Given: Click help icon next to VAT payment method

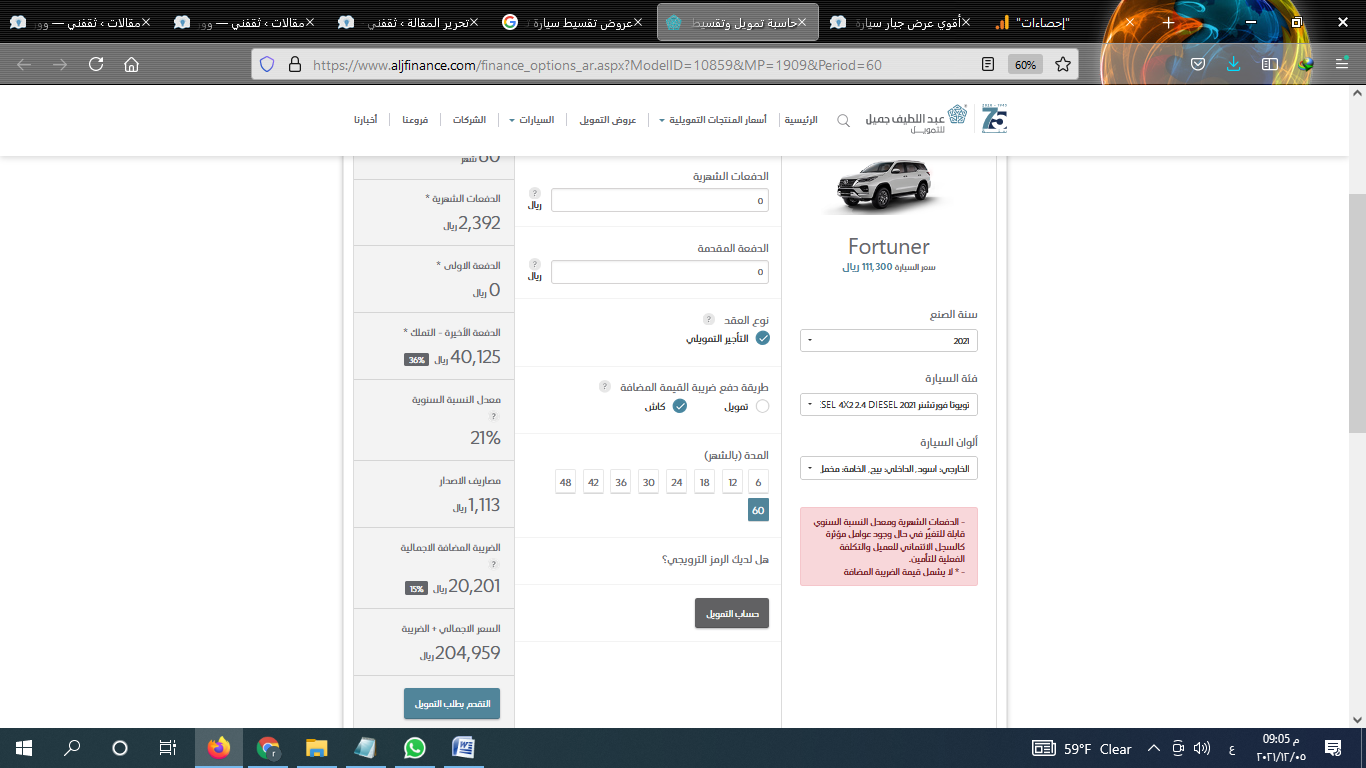Looking at the screenshot, I should (604, 386).
